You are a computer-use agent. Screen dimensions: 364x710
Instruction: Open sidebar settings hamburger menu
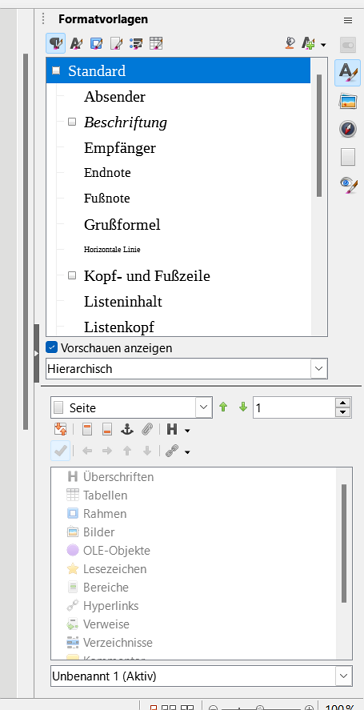[x=348, y=20]
